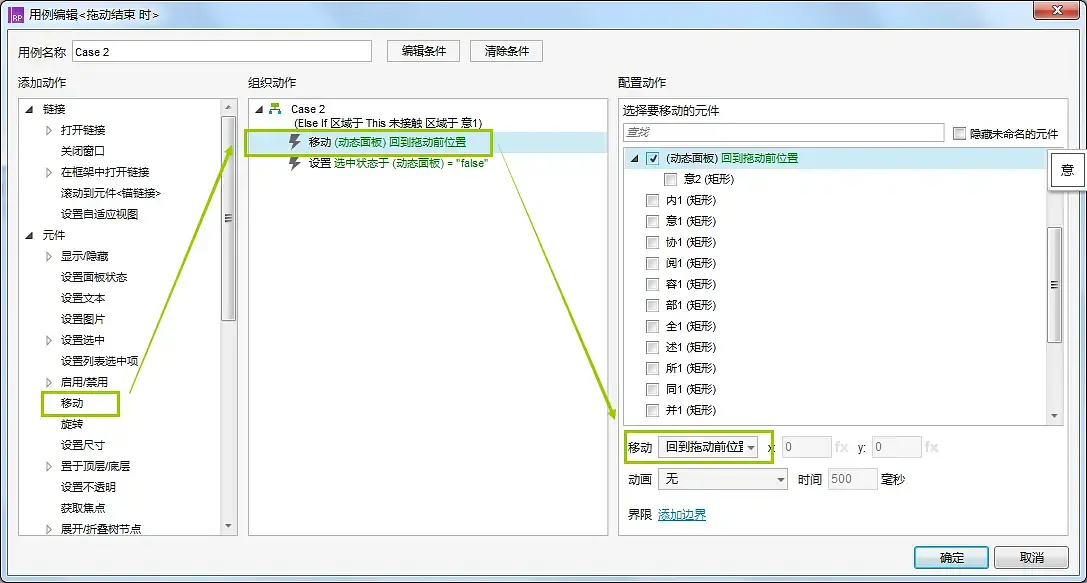This screenshot has width=1087, height=583.
Task: Select the 移动 action in the list
Action: 72,403
